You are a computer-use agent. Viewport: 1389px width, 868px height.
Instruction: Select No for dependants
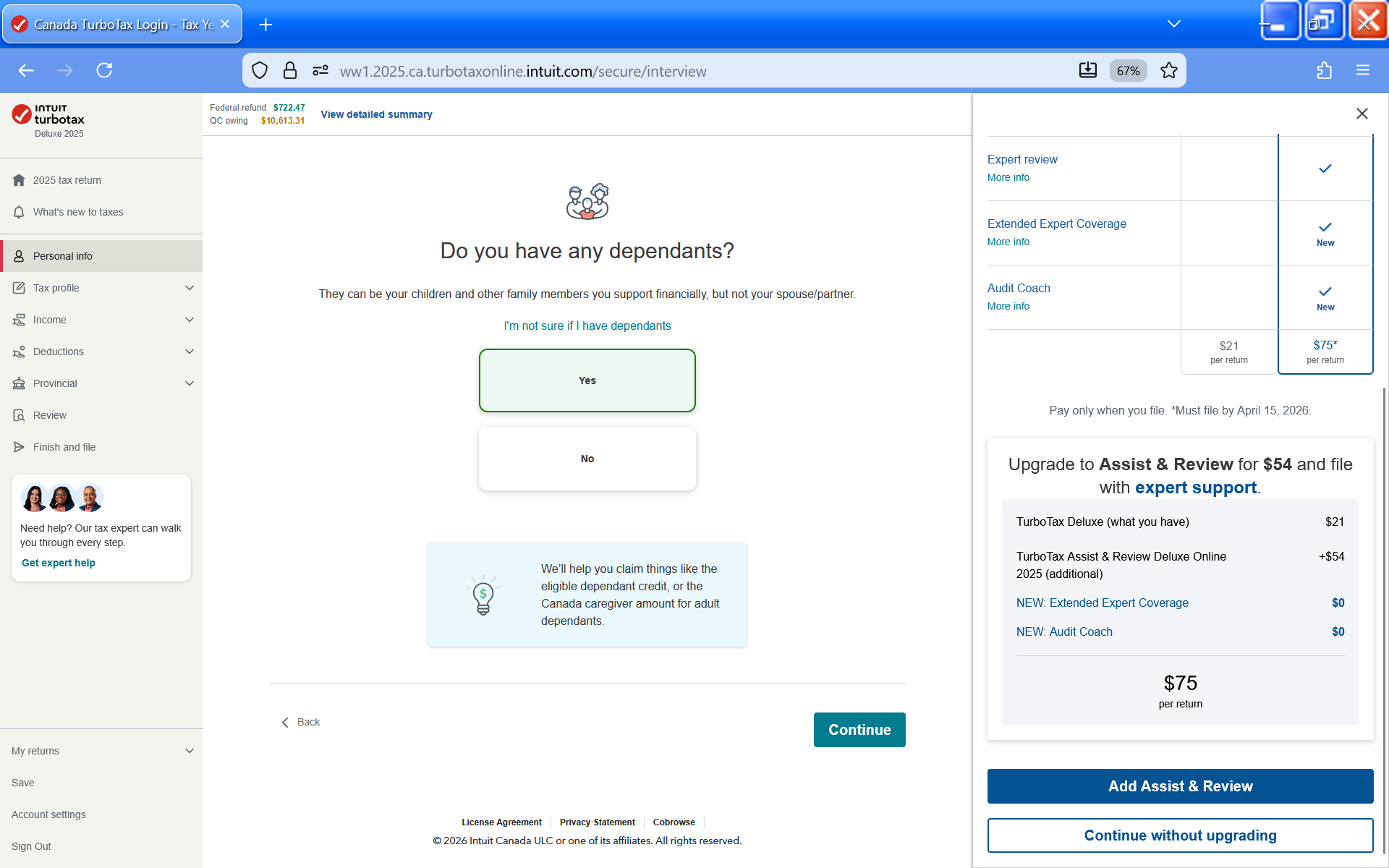[587, 459]
